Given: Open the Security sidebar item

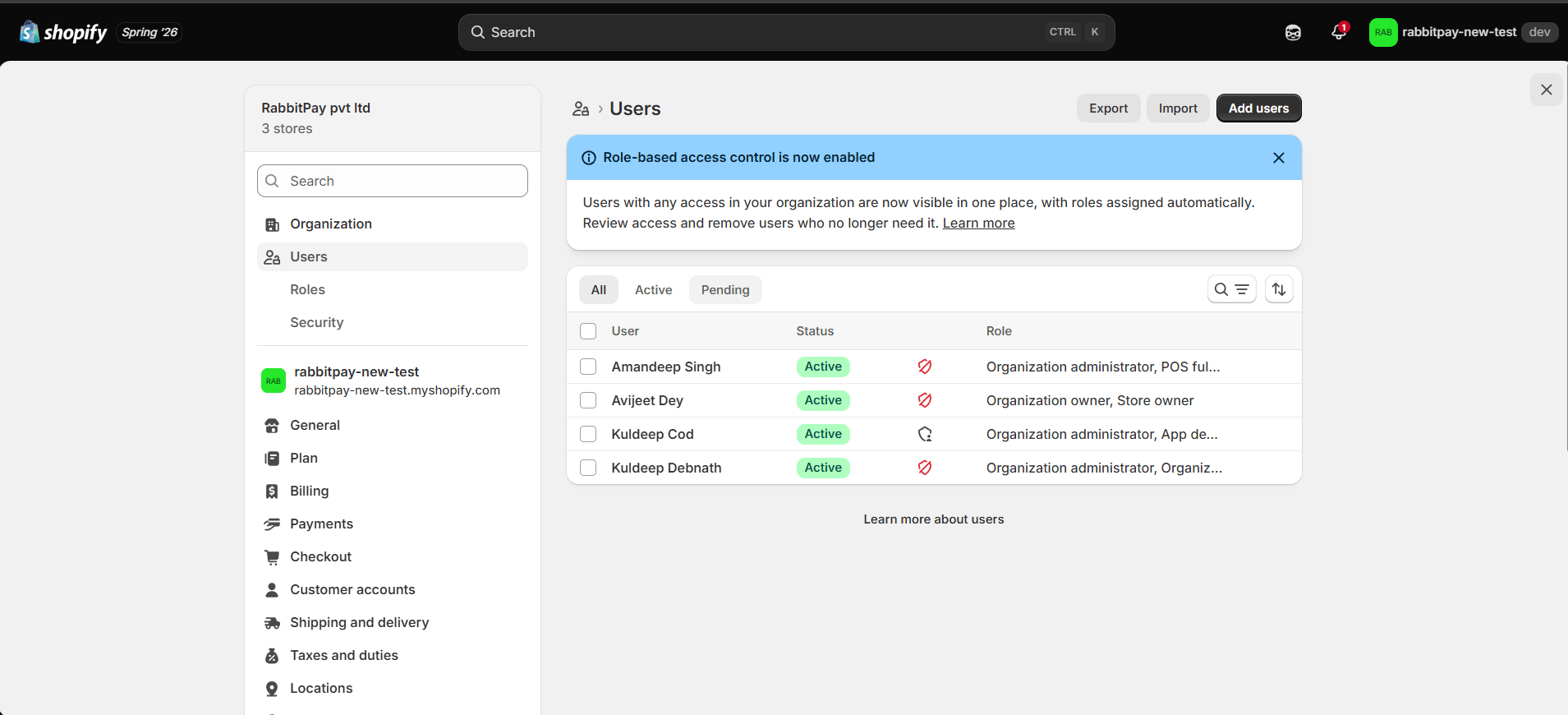Looking at the screenshot, I should point(393,323).
